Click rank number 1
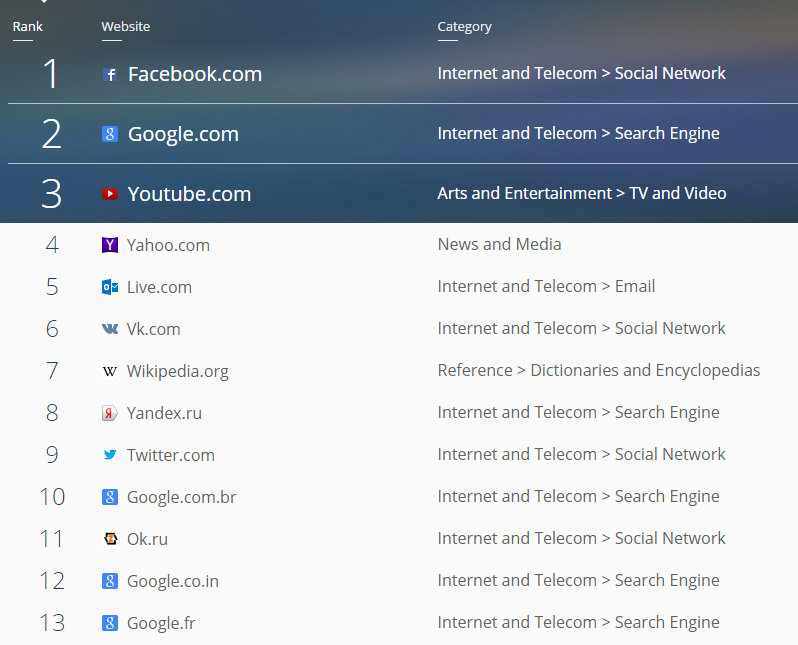The height and width of the screenshot is (645, 798). tap(50, 73)
